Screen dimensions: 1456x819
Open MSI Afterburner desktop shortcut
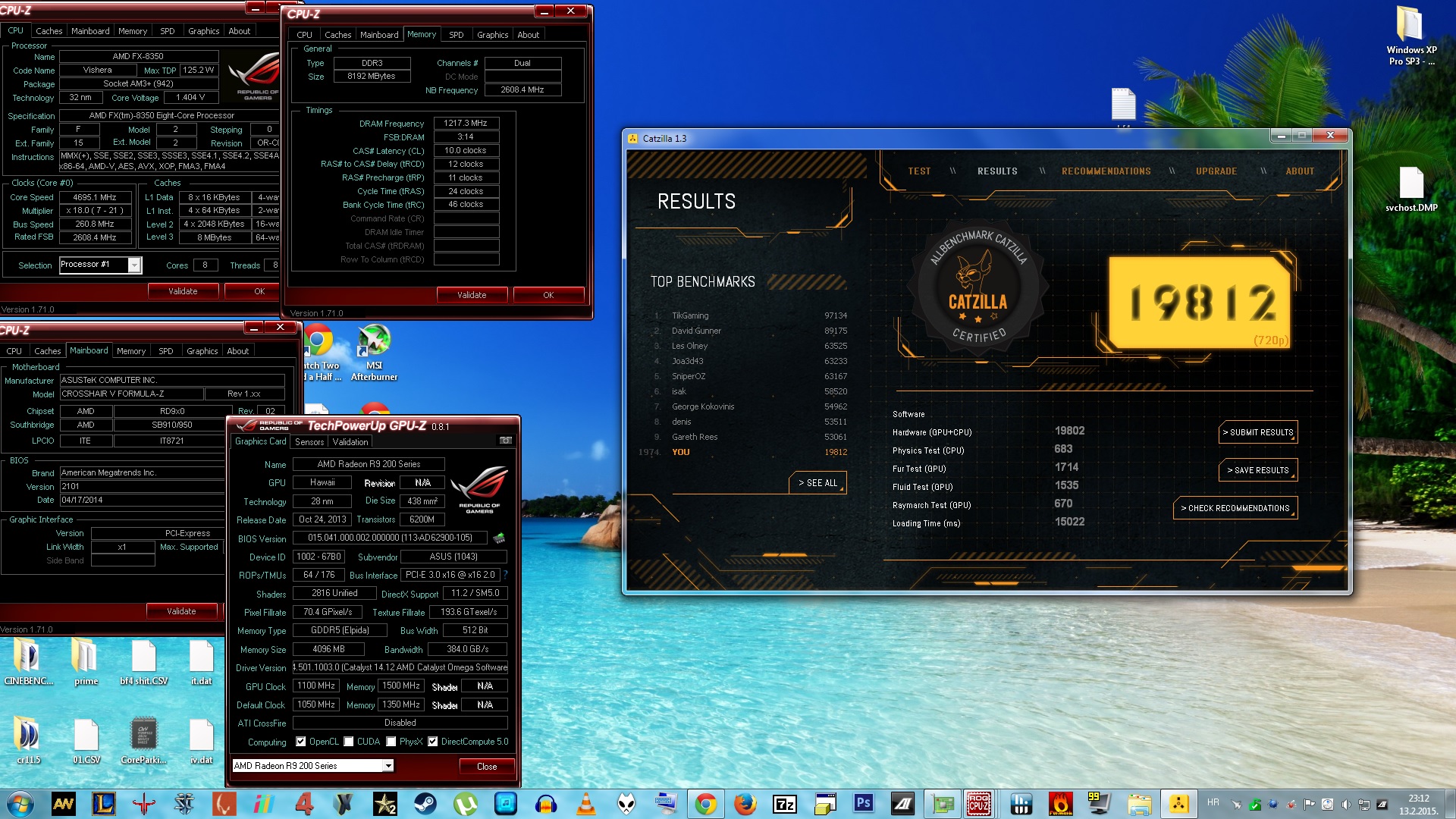coord(374,353)
